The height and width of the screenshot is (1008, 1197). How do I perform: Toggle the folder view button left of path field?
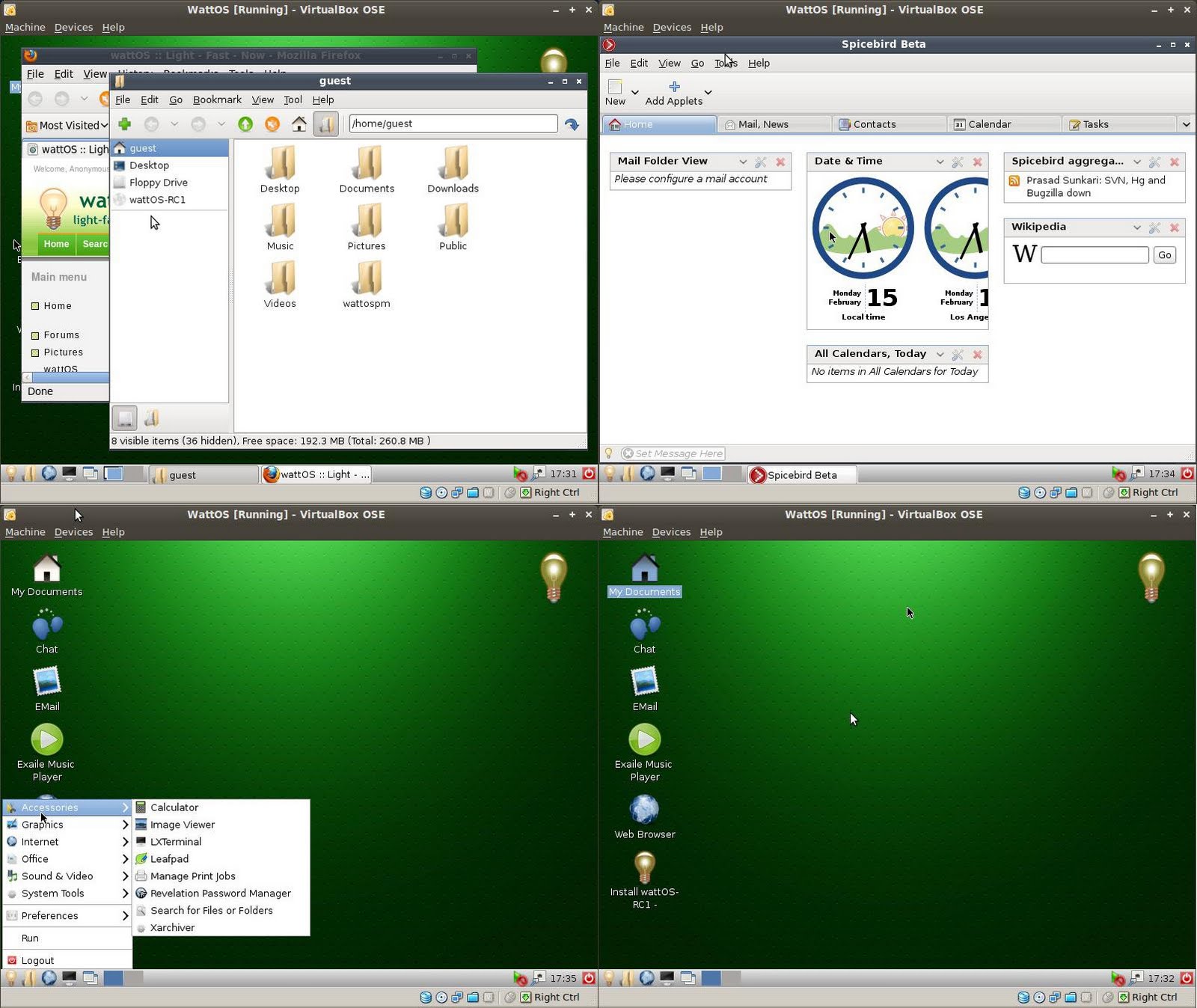pyautogui.click(x=326, y=124)
